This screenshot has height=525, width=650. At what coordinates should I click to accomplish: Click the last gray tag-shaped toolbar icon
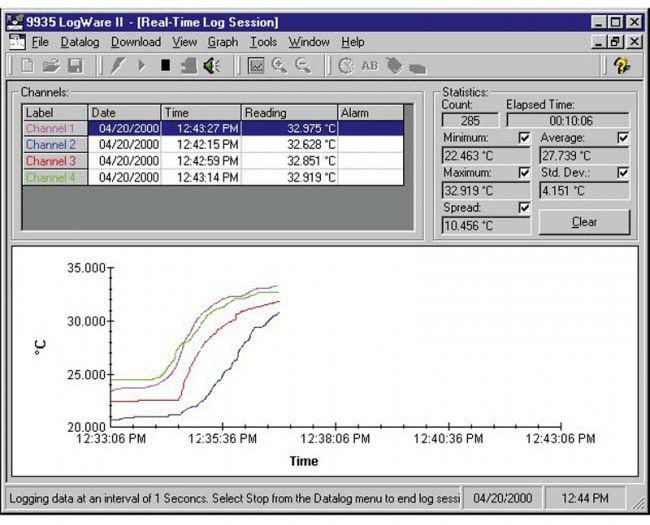click(x=417, y=68)
